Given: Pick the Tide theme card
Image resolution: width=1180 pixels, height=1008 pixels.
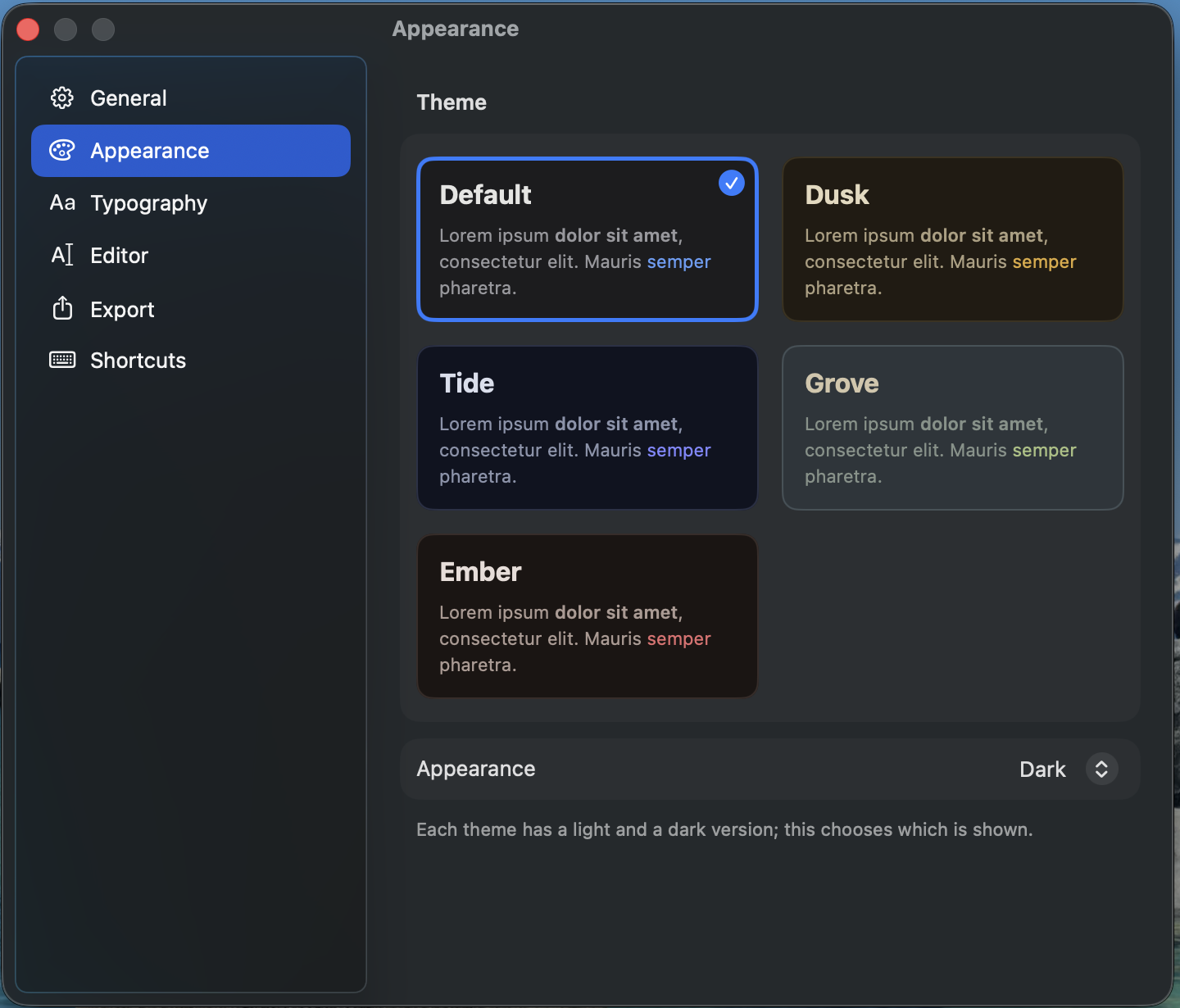Looking at the screenshot, I should [x=588, y=428].
